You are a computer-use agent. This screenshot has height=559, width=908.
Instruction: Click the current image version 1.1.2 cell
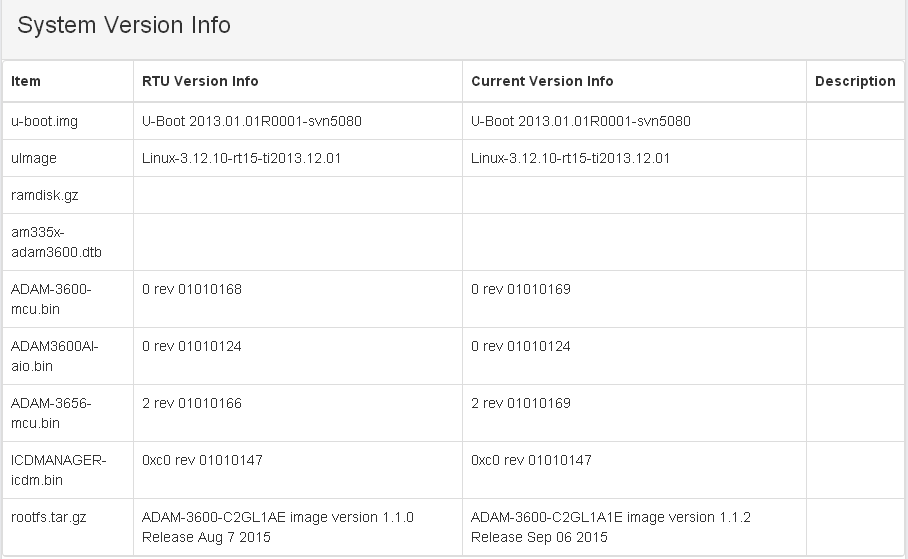tap(610, 527)
